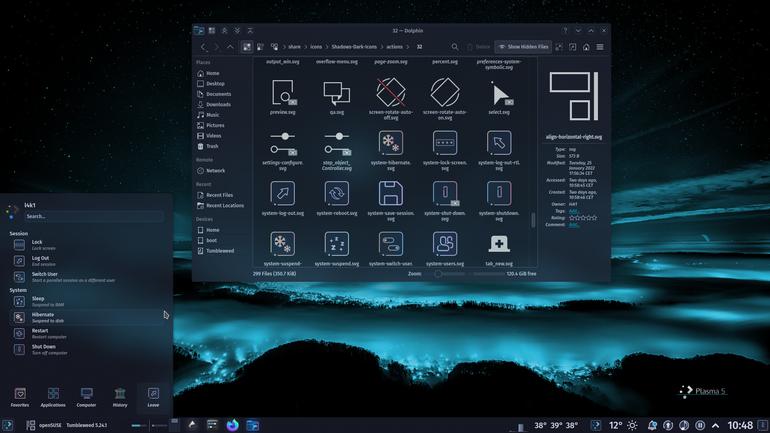
Task: Toggle Show Hidden Files button
Action: click(x=523, y=47)
